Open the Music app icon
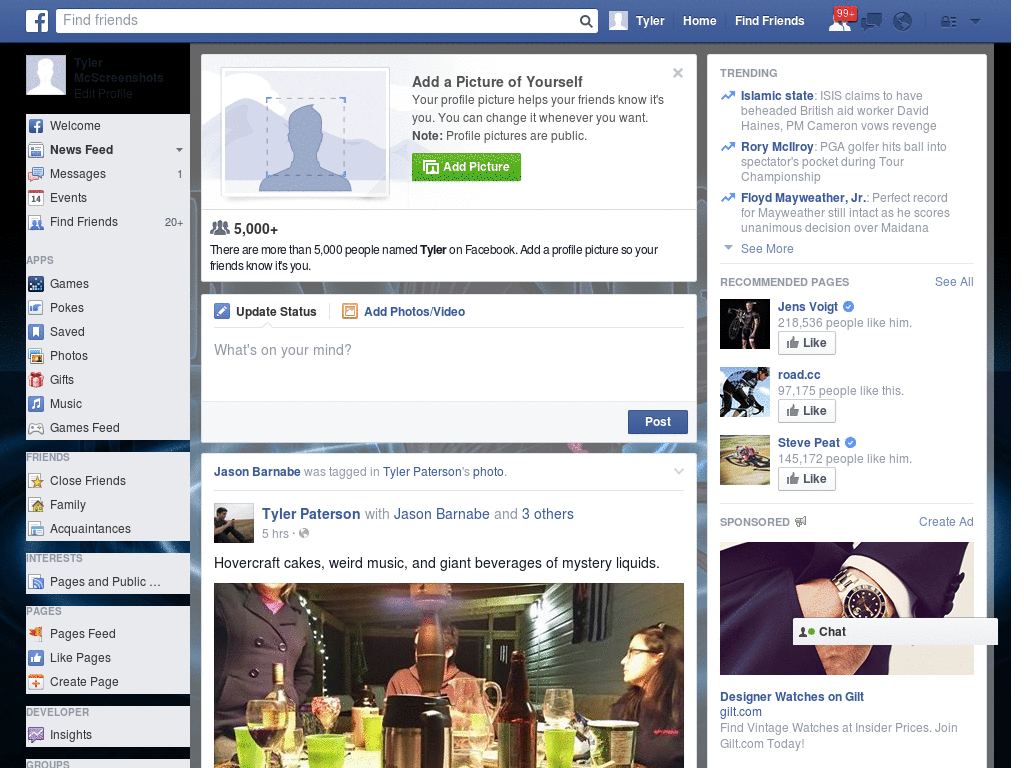The image size is (1024, 768). click(36, 404)
